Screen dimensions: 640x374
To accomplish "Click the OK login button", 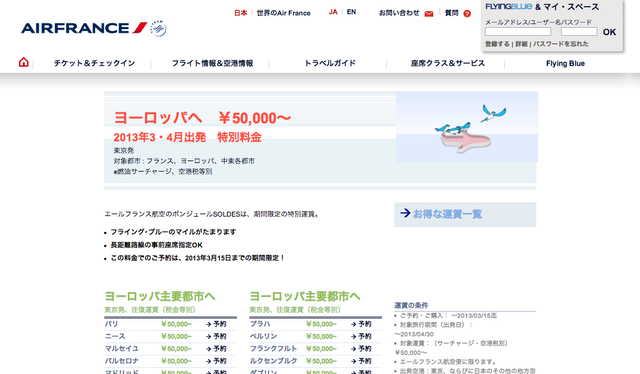I will pos(609,32).
